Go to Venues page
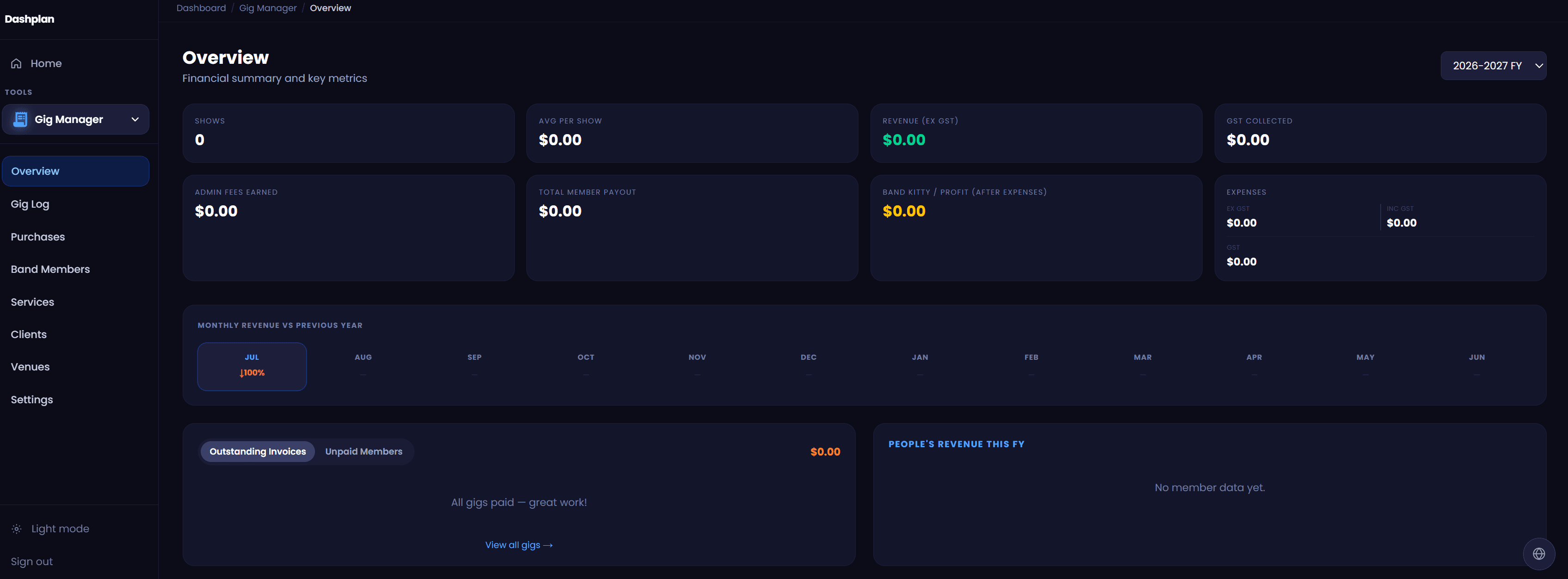This screenshot has height=579, width=1568. click(30, 367)
